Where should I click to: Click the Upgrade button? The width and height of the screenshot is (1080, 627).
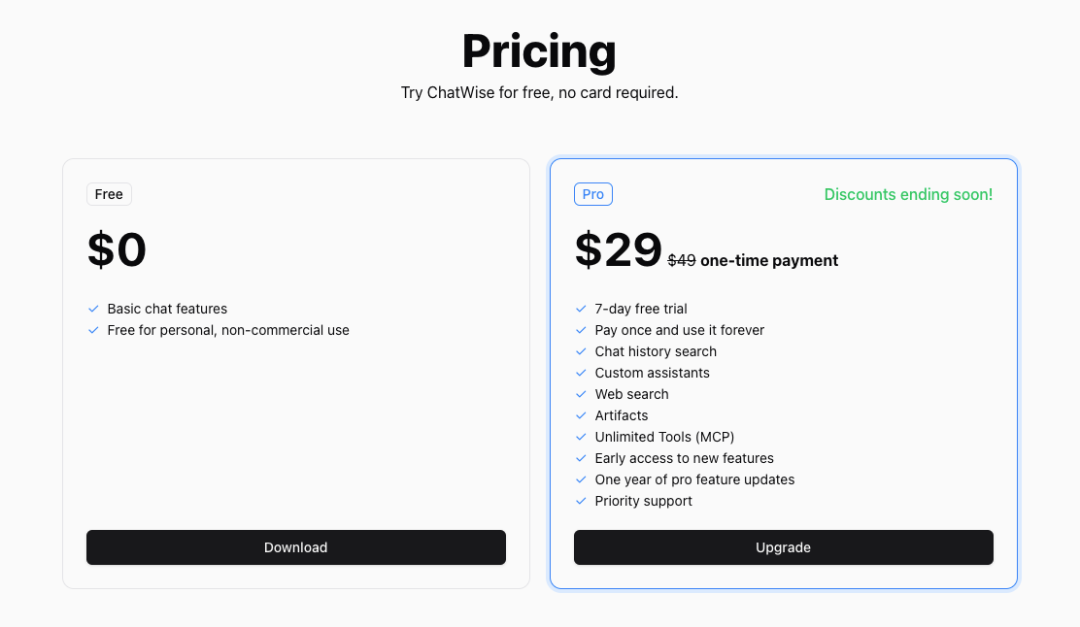(x=783, y=547)
